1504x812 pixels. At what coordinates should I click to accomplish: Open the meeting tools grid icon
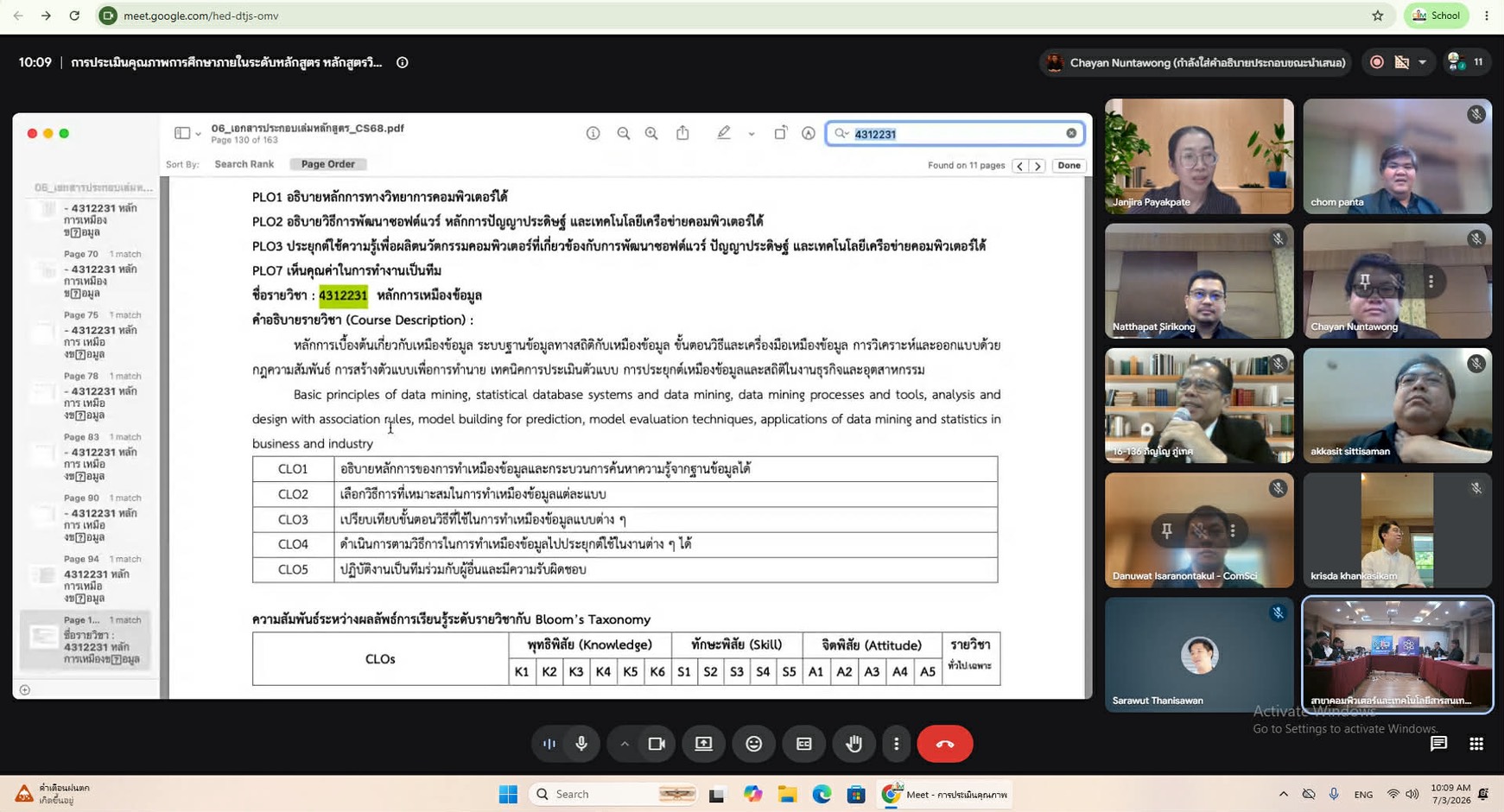[x=1476, y=744]
